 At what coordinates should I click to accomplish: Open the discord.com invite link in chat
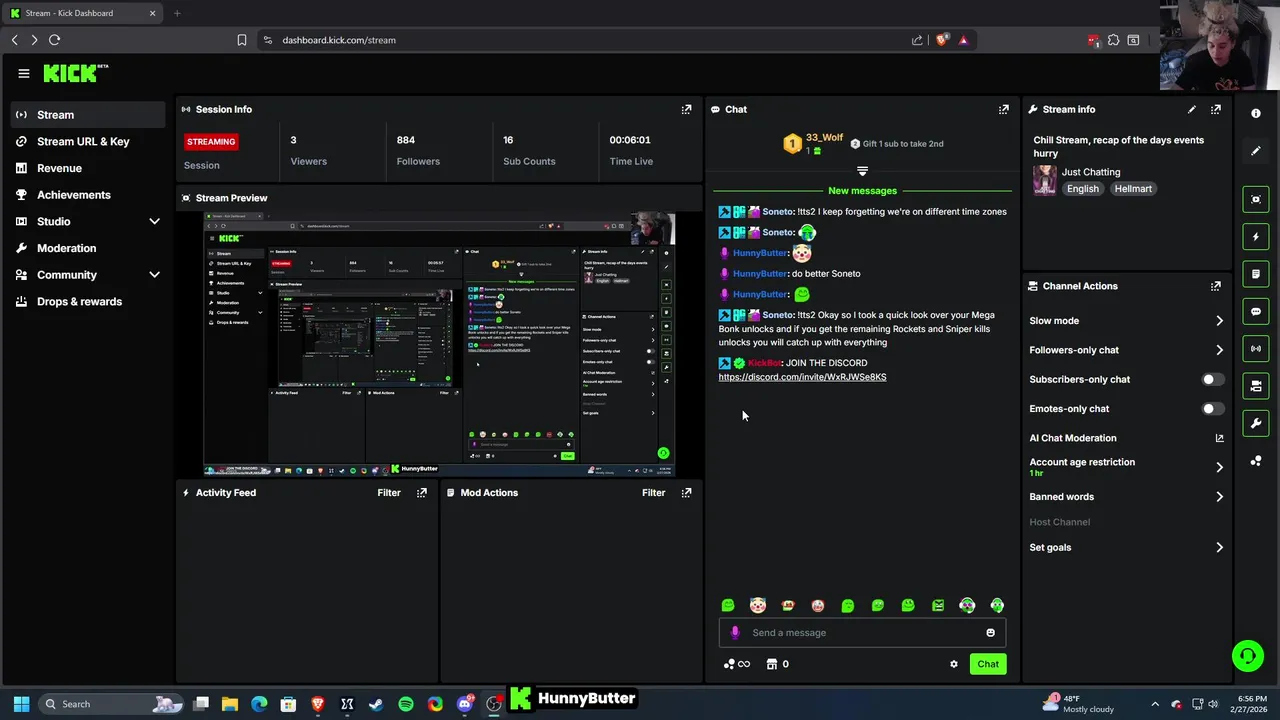point(802,377)
